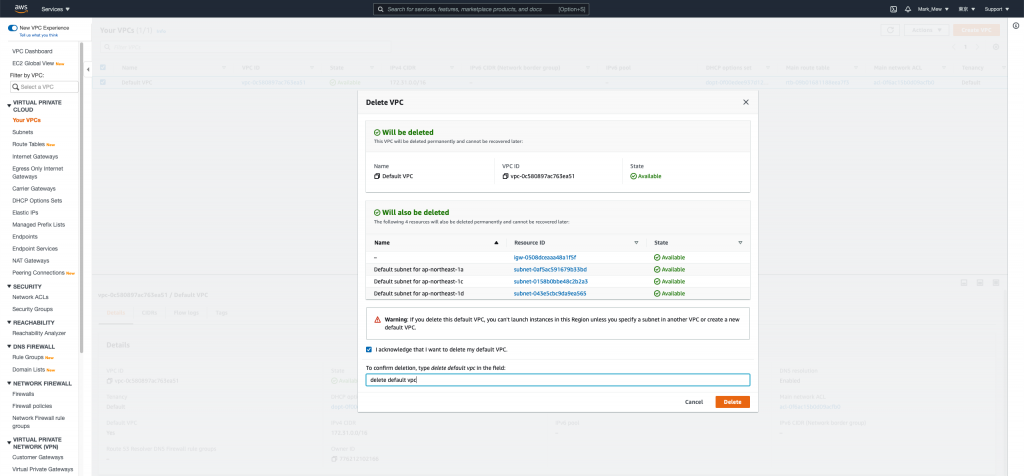Viewport: 1024px width, 476px height.
Task: Uncheck the Default VPC row checkbox
Action: point(103,82)
